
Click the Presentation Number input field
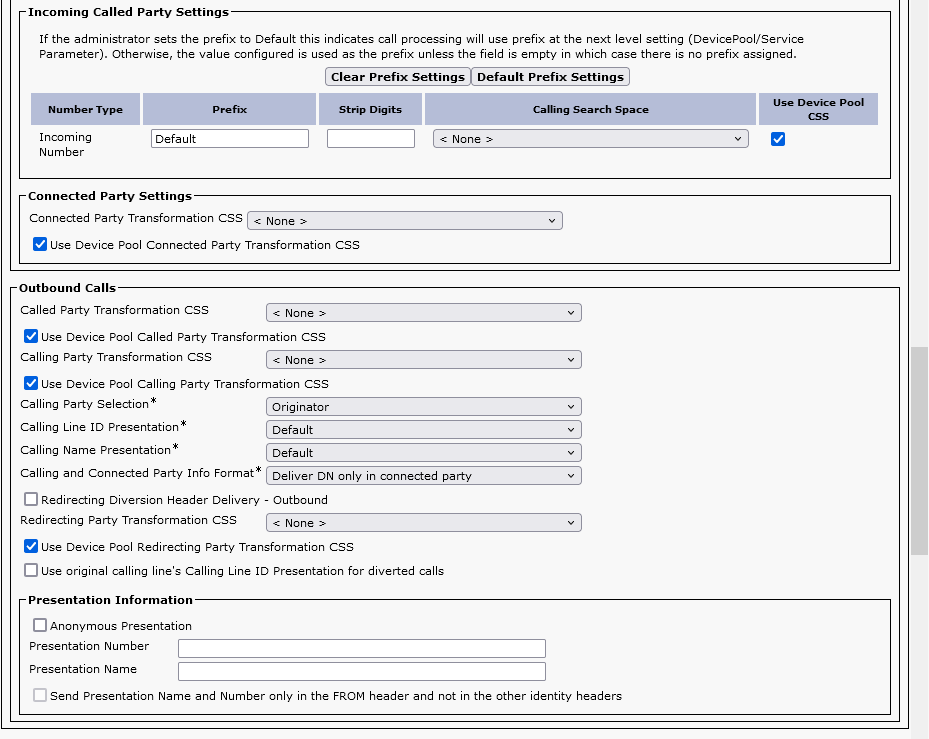[x=361, y=648]
